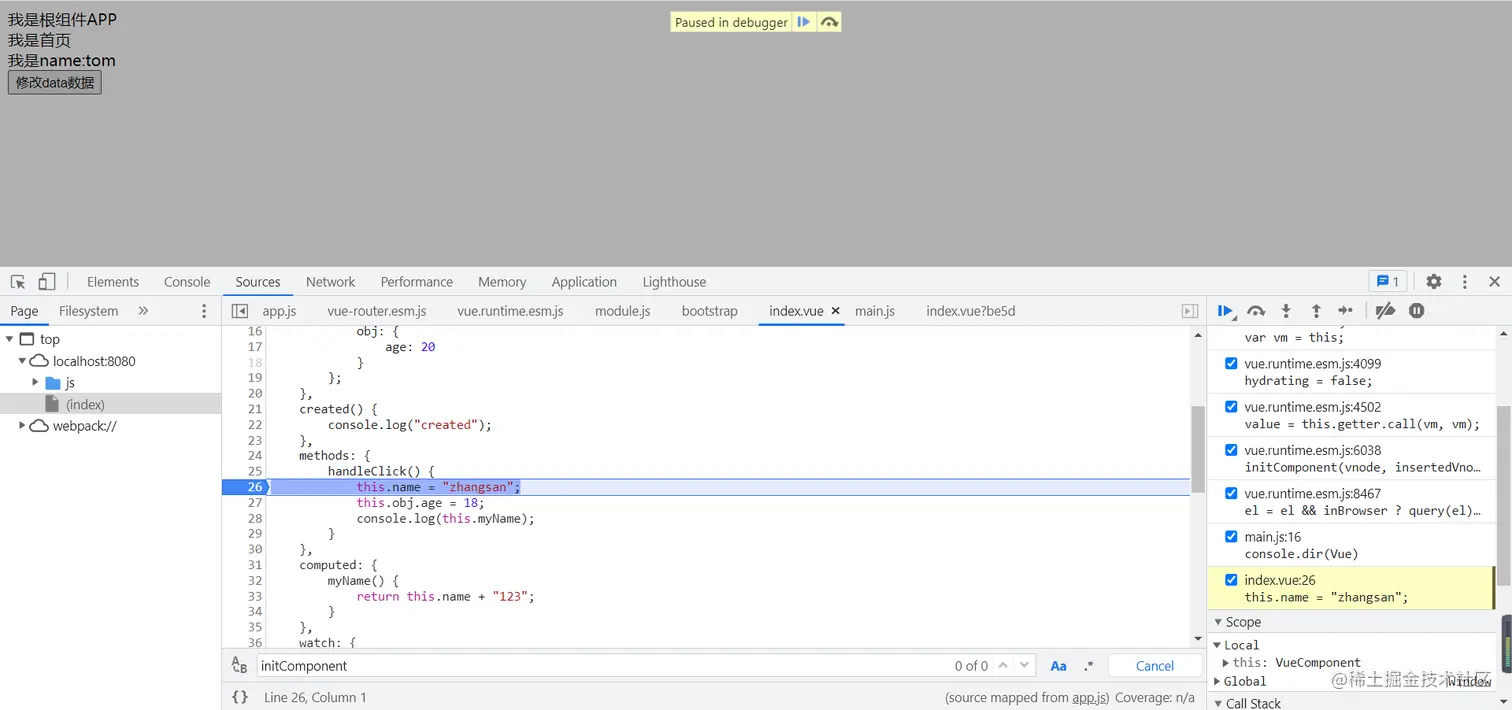Screen dimensions: 1512x710
Task: Open the issues counter badge
Action: [x=1388, y=281]
